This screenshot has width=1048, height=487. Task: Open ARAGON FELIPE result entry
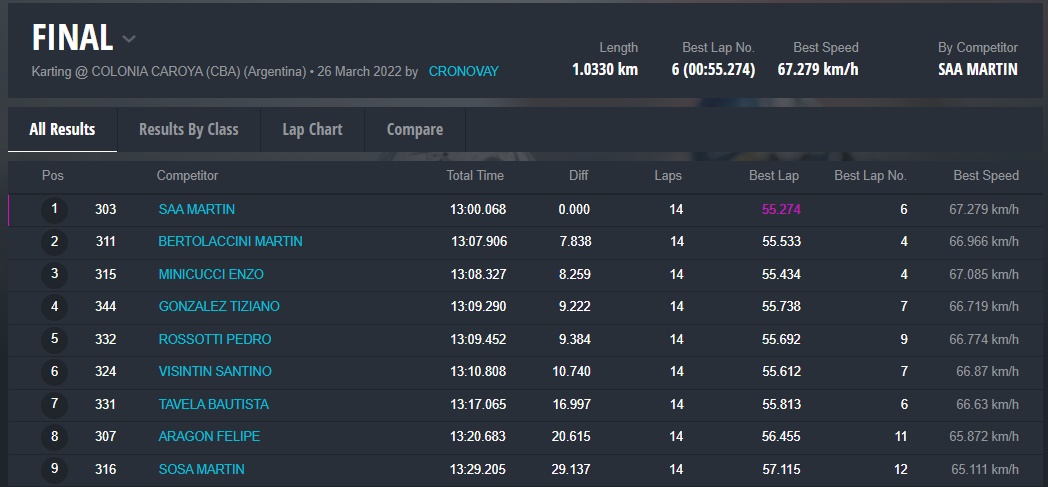209,437
